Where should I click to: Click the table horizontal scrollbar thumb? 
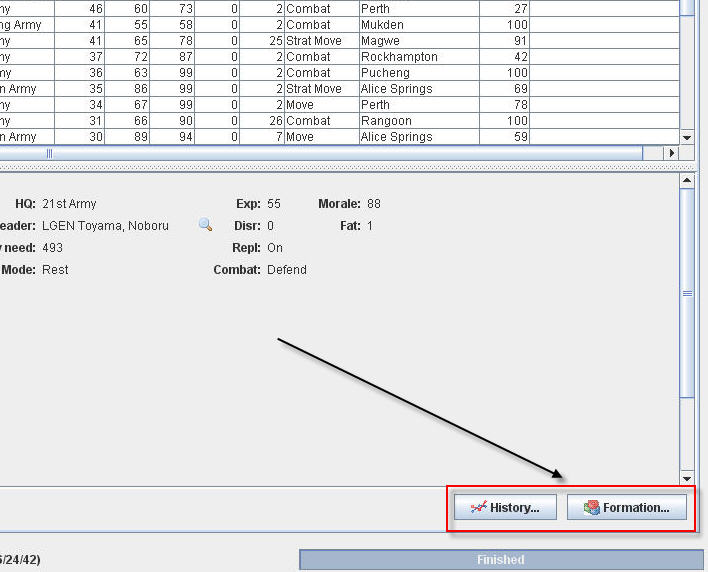pyautogui.click(x=321, y=153)
